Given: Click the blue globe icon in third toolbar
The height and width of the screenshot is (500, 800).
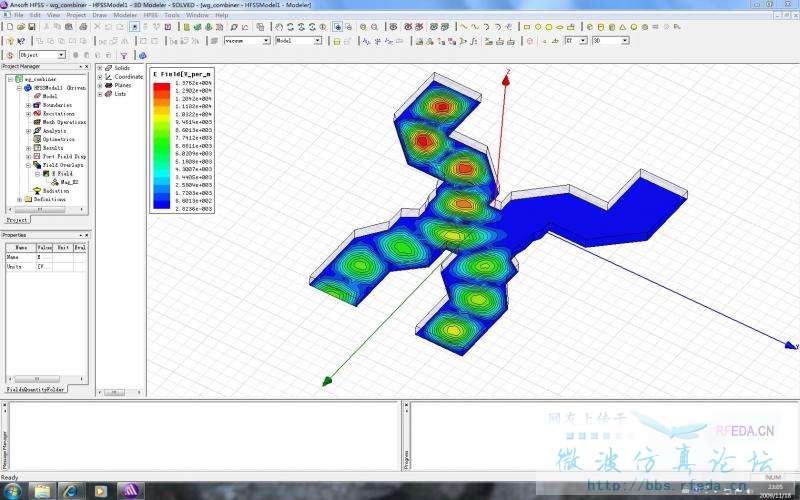Looking at the screenshot, I should click(142, 55).
